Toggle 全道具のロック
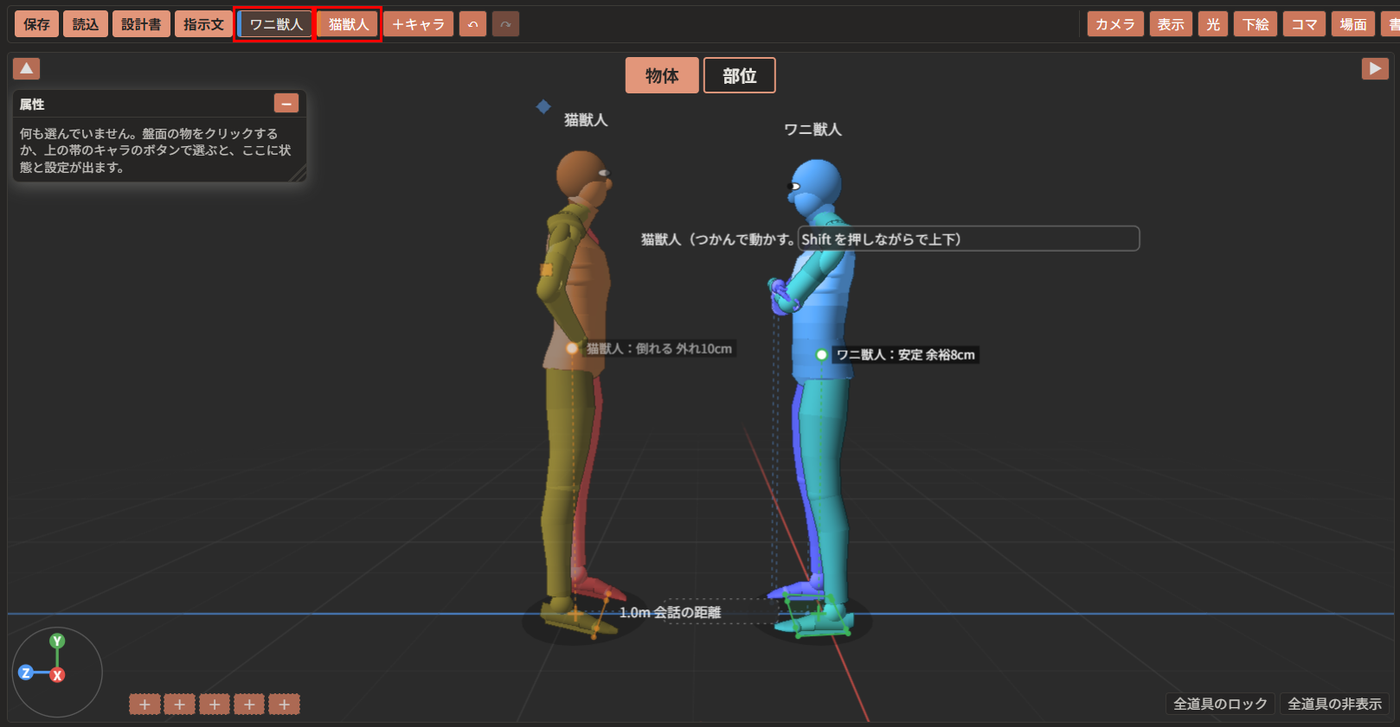This screenshot has width=1400, height=727. pos(1221,704)
